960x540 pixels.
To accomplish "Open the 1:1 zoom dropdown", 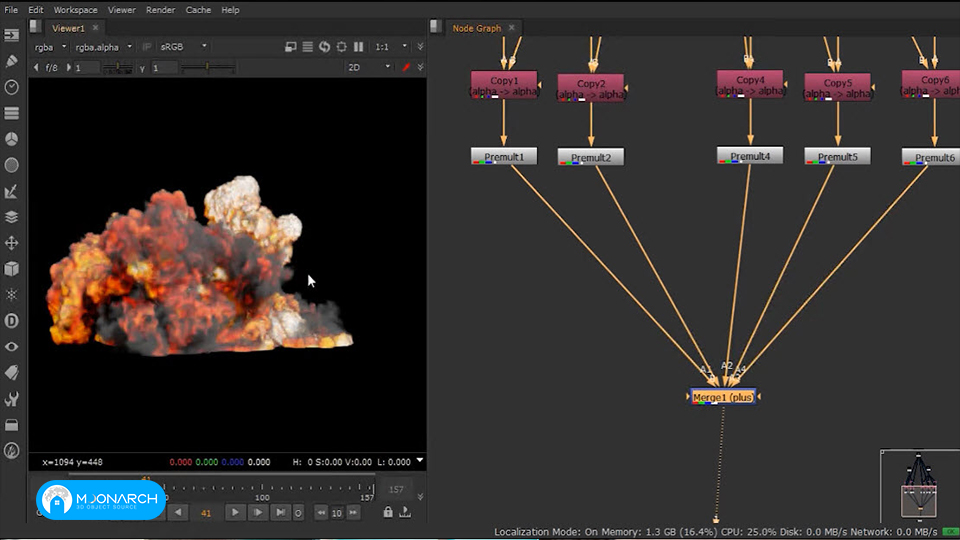I will (x=391, y=47).
